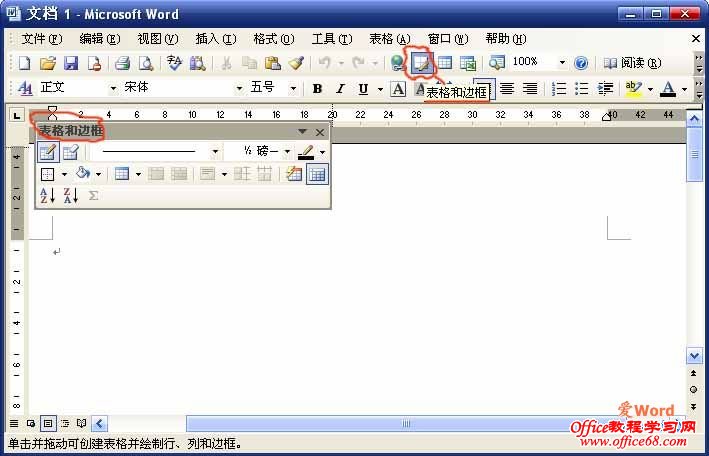Apply the font color A swatch

668,89
